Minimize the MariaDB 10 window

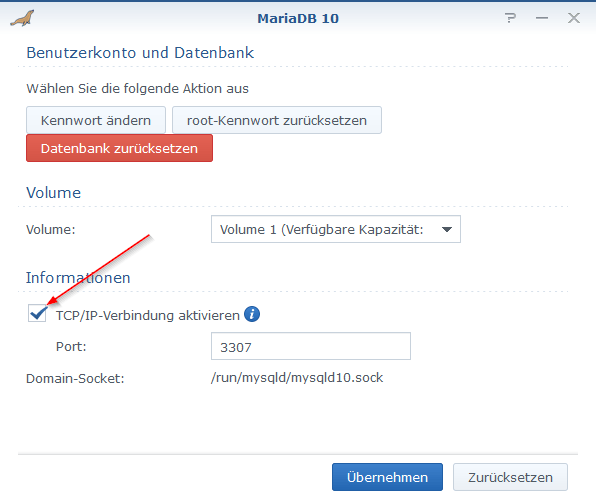click(x=542, y=18)
